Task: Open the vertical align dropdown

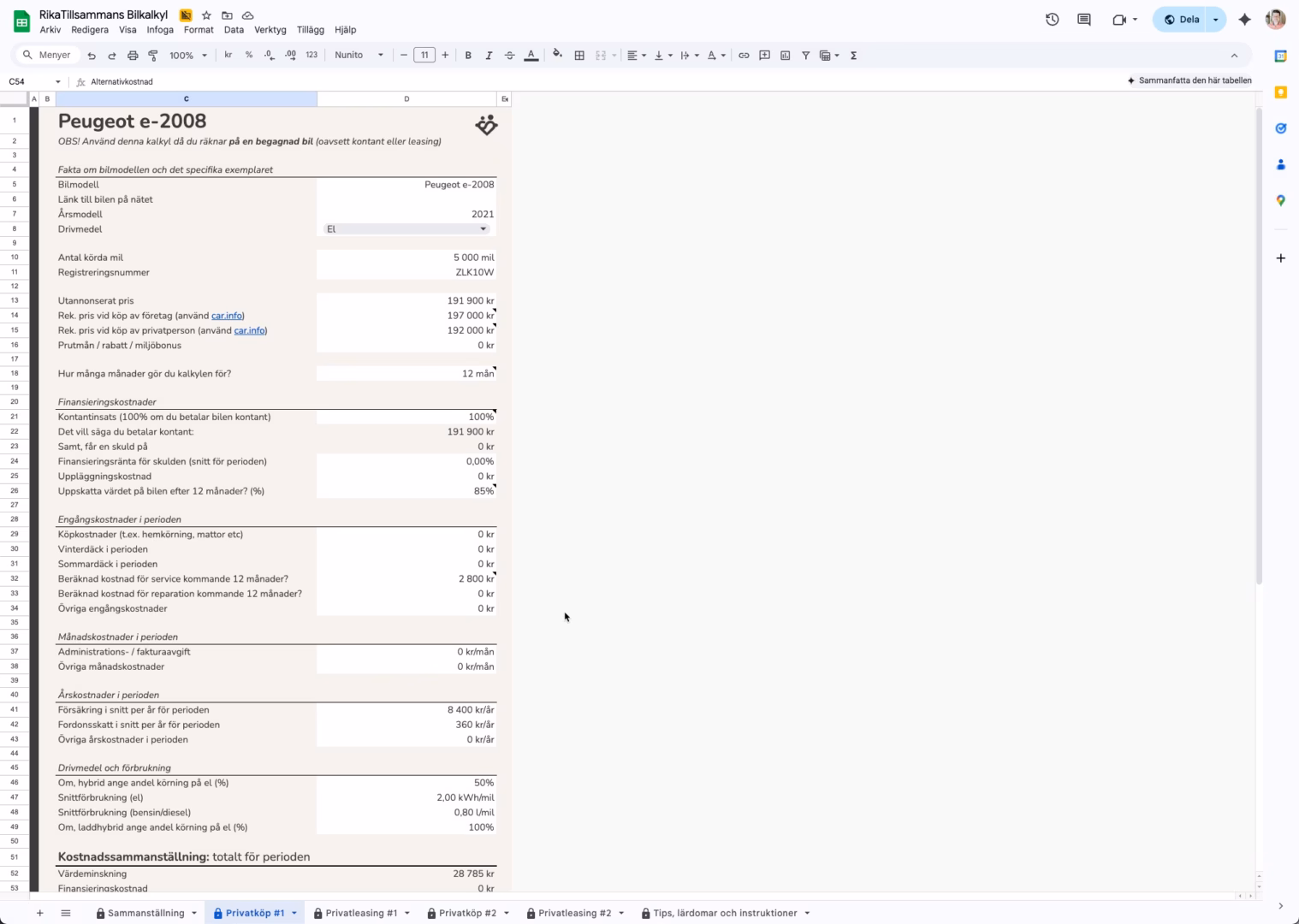Action: pos(663,56)
